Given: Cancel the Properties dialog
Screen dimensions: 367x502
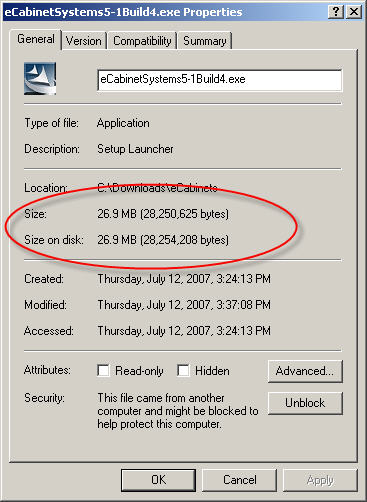Looking at the screenshot, I should pos(239,480).
